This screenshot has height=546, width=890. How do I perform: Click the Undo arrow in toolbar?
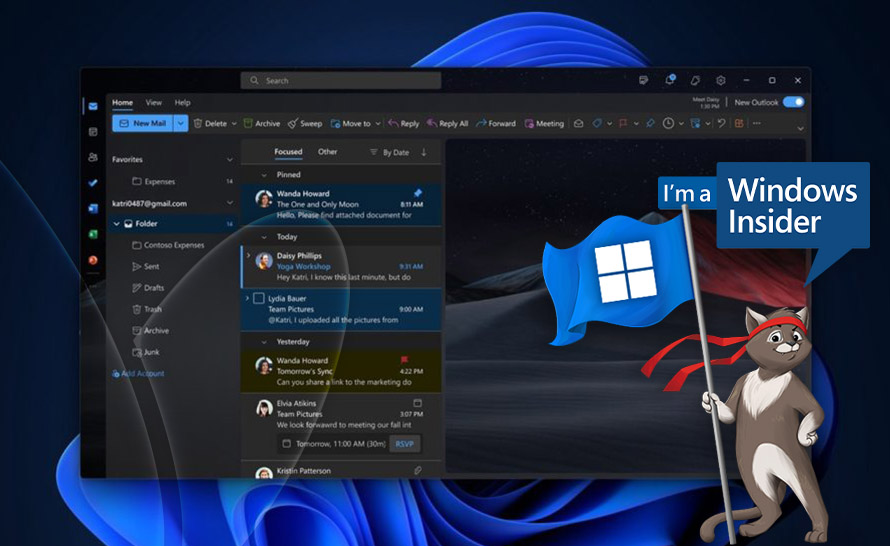(x=721, y=123)
